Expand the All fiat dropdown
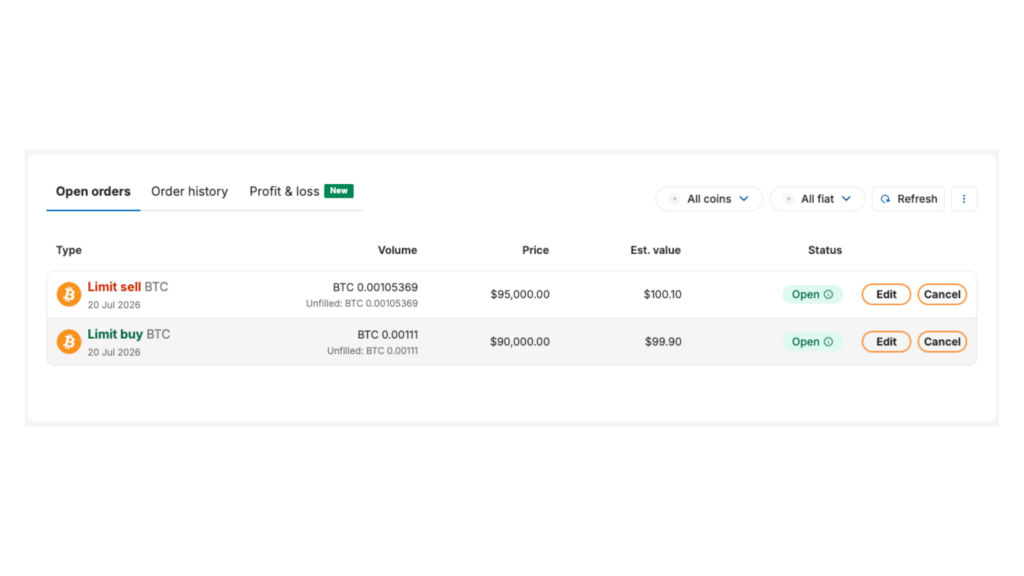Image resolution: width=1024 pixels, height=576 pixels. tap(818, 199)
